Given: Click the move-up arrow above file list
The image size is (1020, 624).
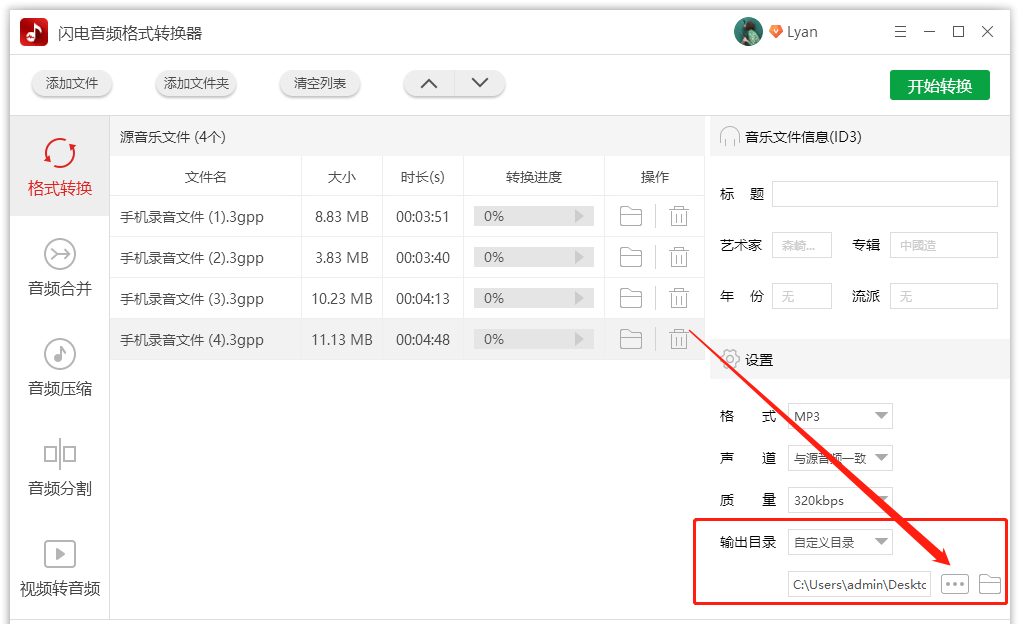Looking at the screenshot, I should pyautogui.click(x=428, y=84).
